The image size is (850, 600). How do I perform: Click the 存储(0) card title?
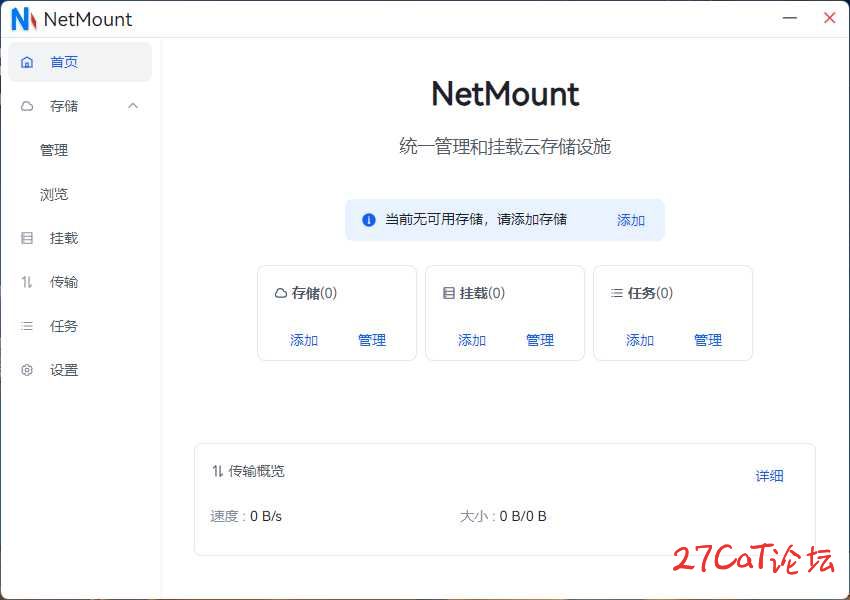point(314,293)
